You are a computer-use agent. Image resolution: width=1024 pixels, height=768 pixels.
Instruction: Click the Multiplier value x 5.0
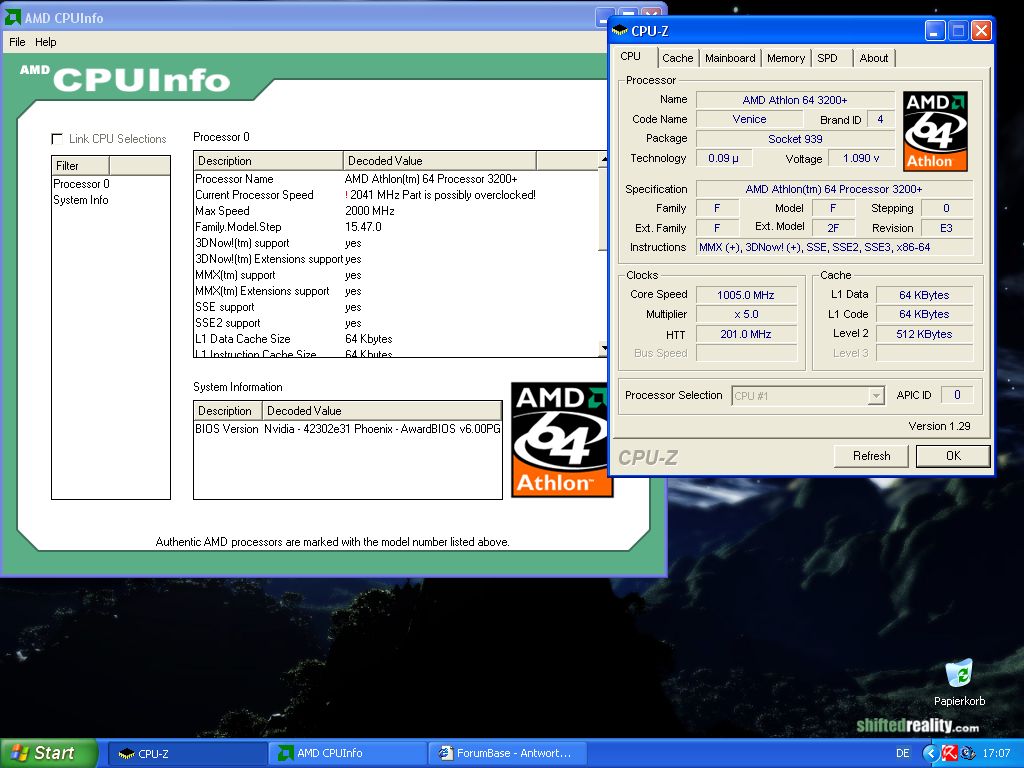coord(746,314)
